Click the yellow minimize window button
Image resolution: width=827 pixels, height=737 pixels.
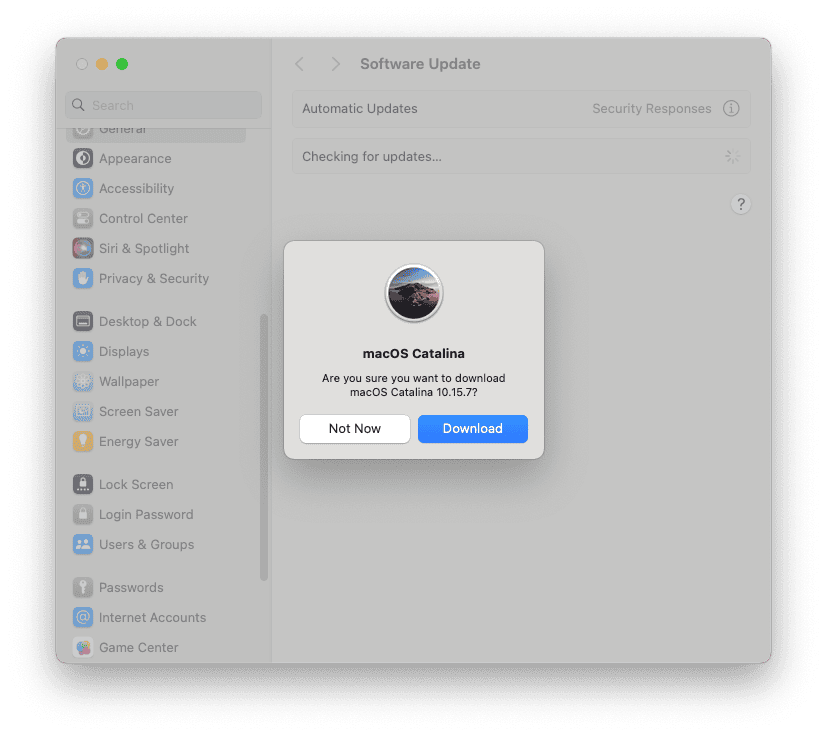[102, 64]
